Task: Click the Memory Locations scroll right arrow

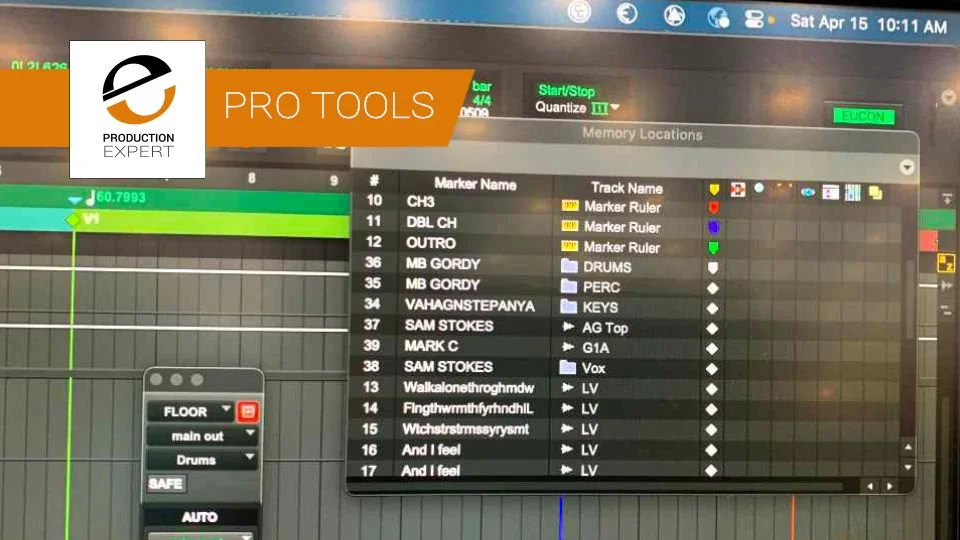Action: (890, 487)
